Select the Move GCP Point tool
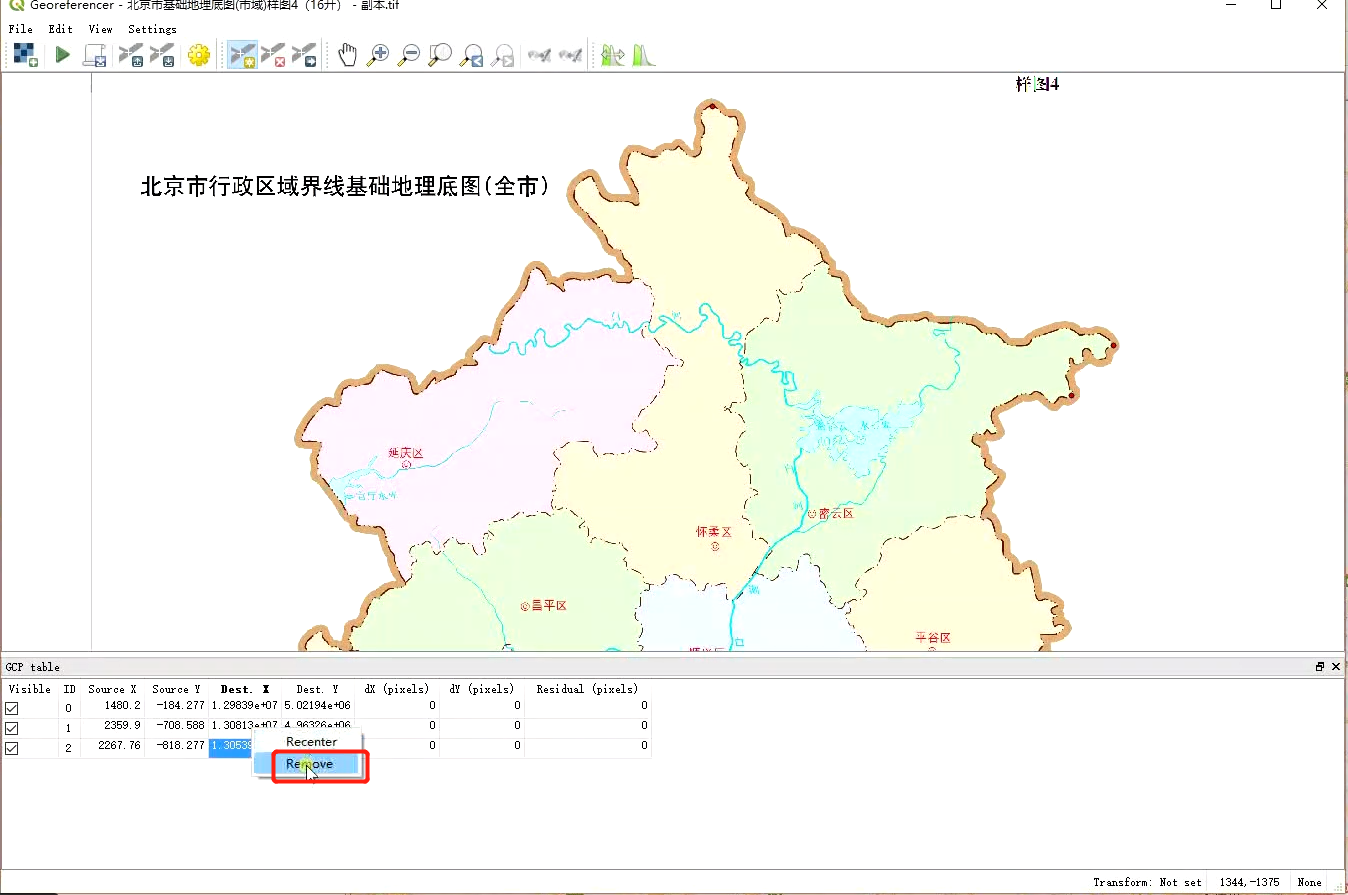The image size is (1348, 895). pos(305,55)
